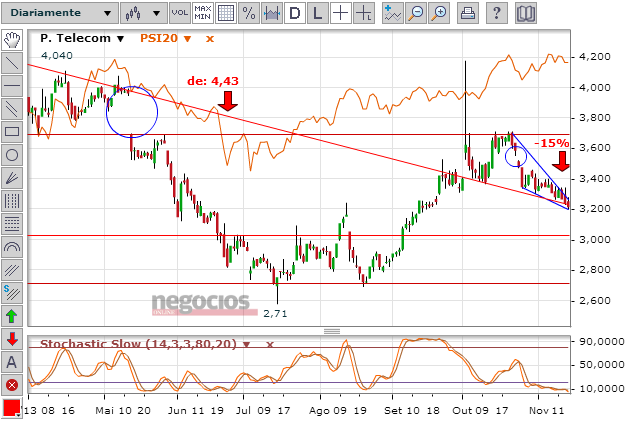The image size is (634, 425).
Task: Select the S speed lines tool
Action: pos(12,293)
